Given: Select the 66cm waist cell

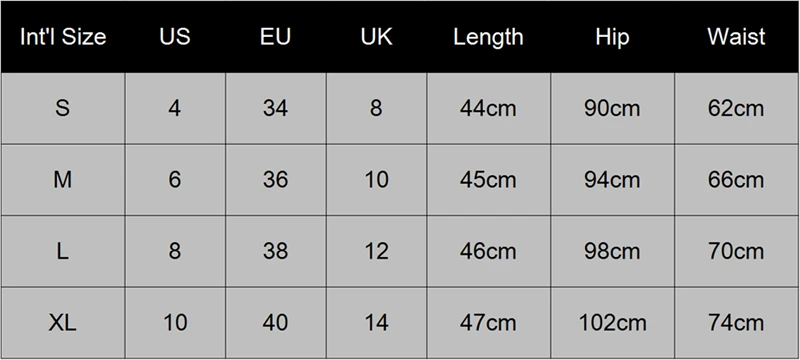Looking at the screenshot, I should [737, 179].
